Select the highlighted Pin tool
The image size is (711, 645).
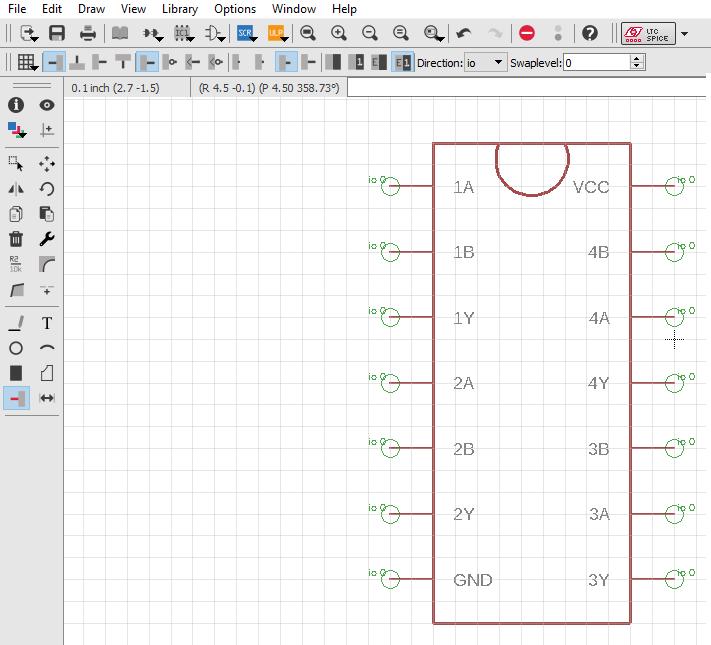pos(17,398)
